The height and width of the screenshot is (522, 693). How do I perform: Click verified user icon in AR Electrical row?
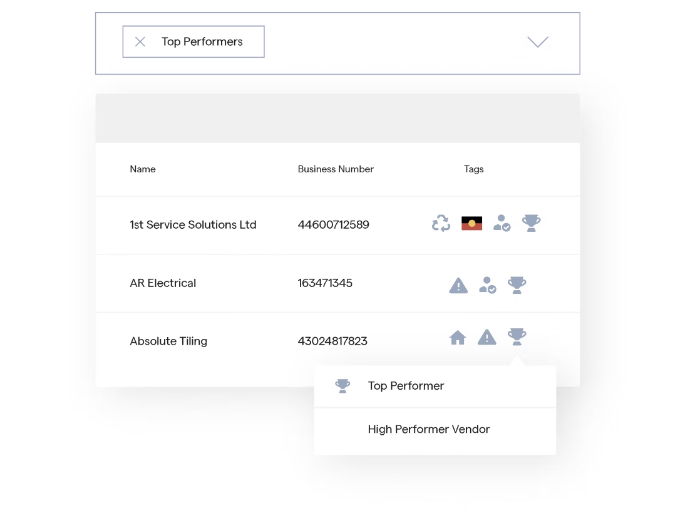[487, 285]
